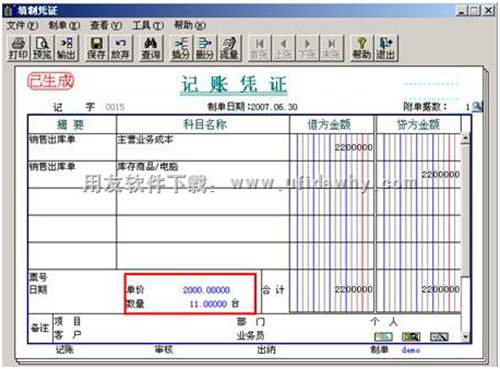The height and width of the screenshot is (369, 500).
Task: Open the 工具 menu
Action: 148,25
